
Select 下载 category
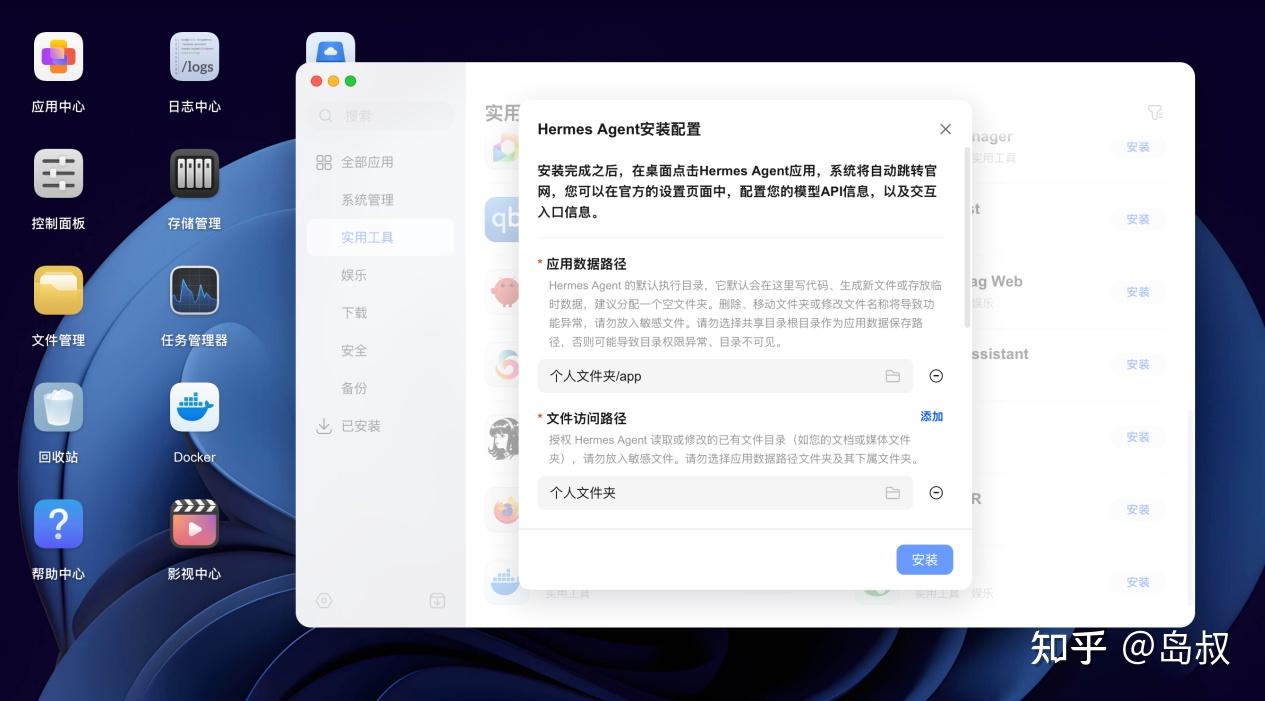click(x=354, y=313)
